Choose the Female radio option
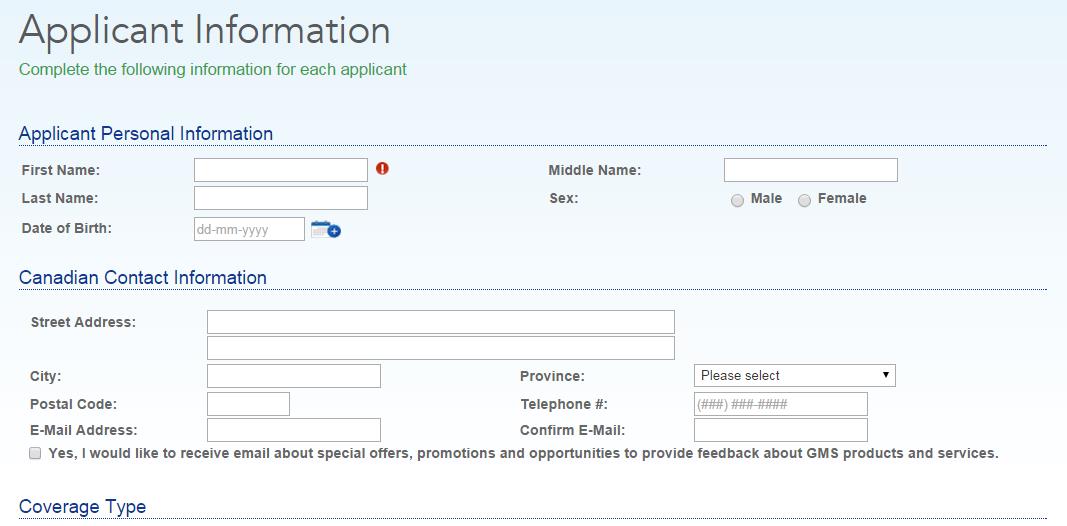The width and height of the screenshot is (1067, 526). point(804,200)
